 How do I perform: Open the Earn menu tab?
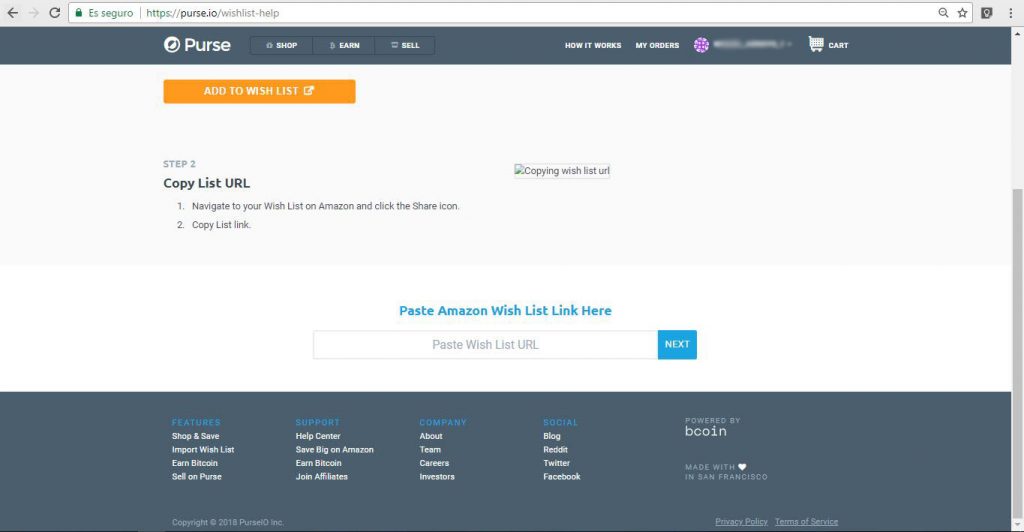click(x=344, y=45)
